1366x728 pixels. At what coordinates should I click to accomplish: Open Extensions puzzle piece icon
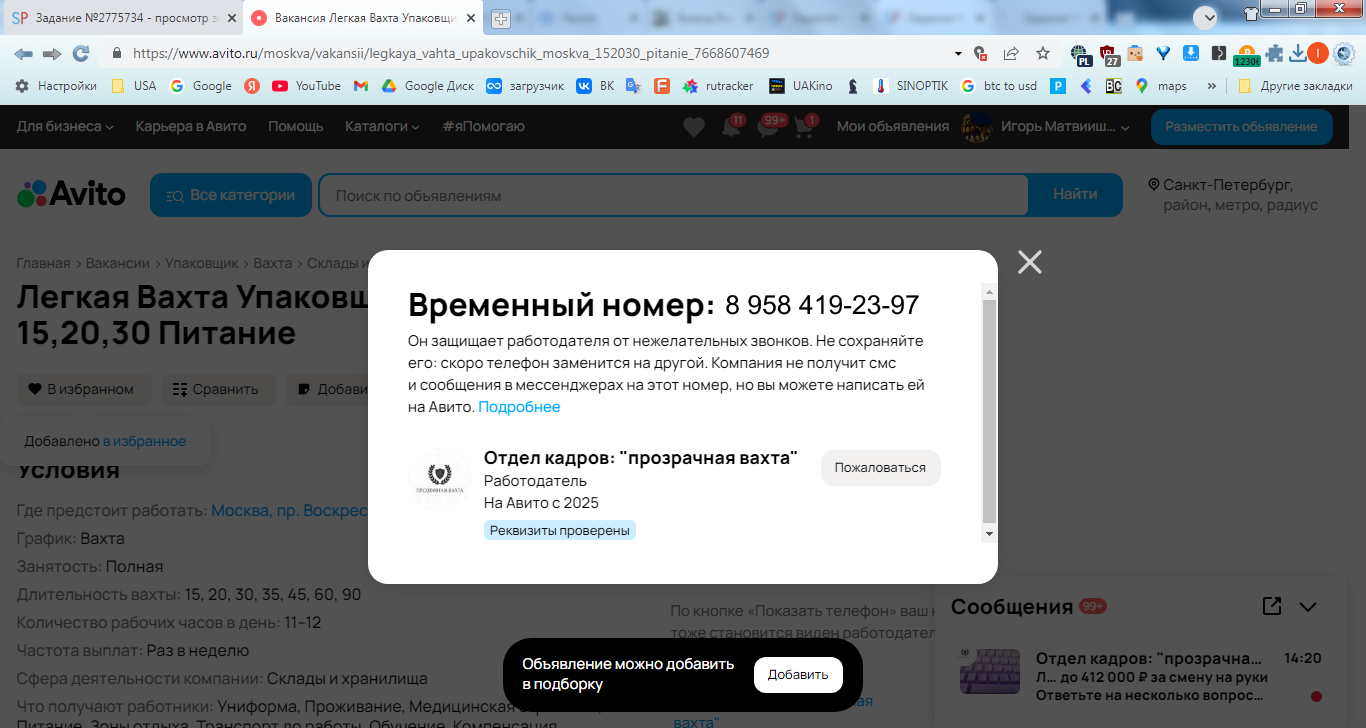pyautogui.click(x=1274, y=53)
